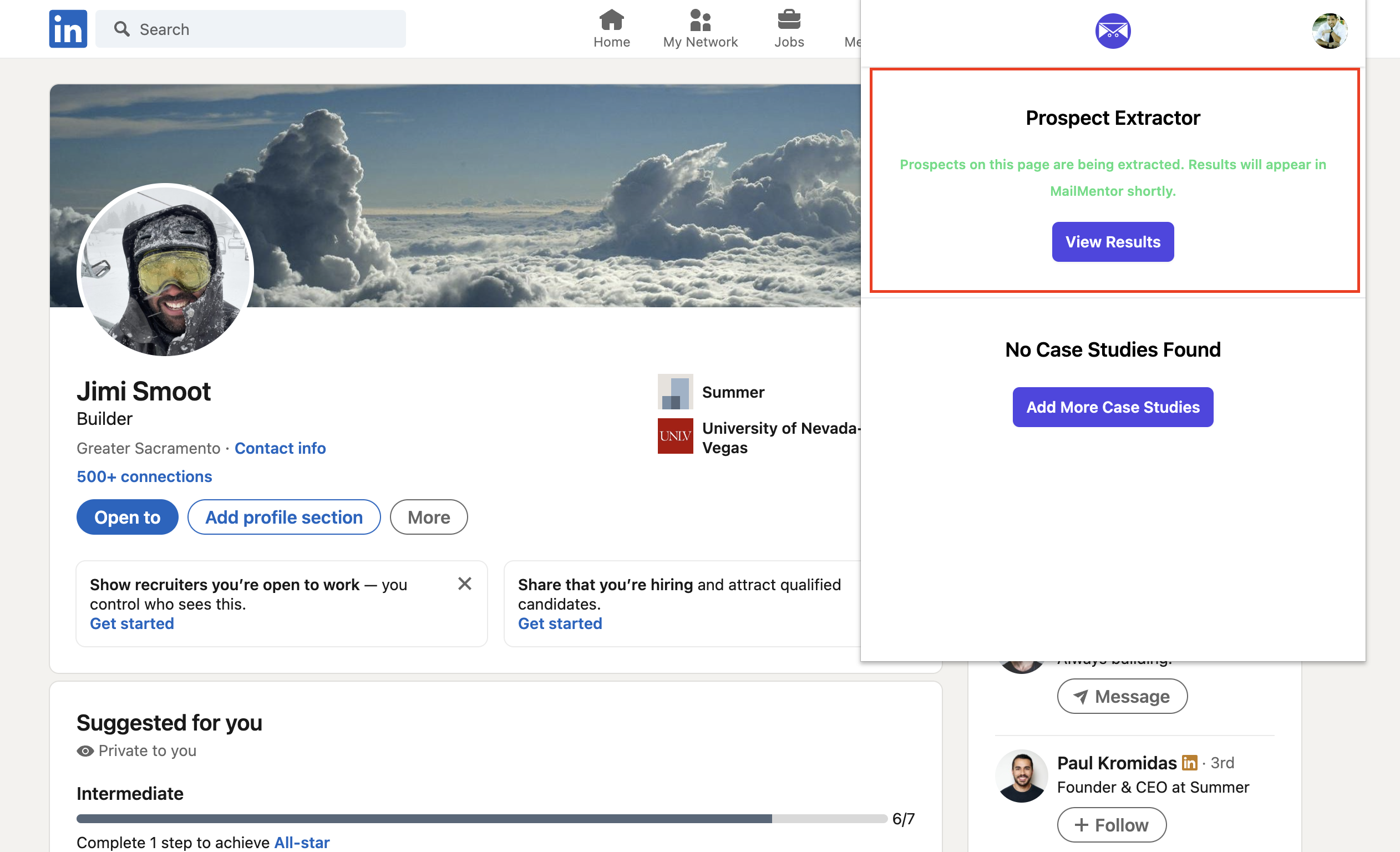The height and width of the screenshot is (852, 1400).
Task: Click View Results in Prospect Extractor
Action: (x=1113, y=242)
